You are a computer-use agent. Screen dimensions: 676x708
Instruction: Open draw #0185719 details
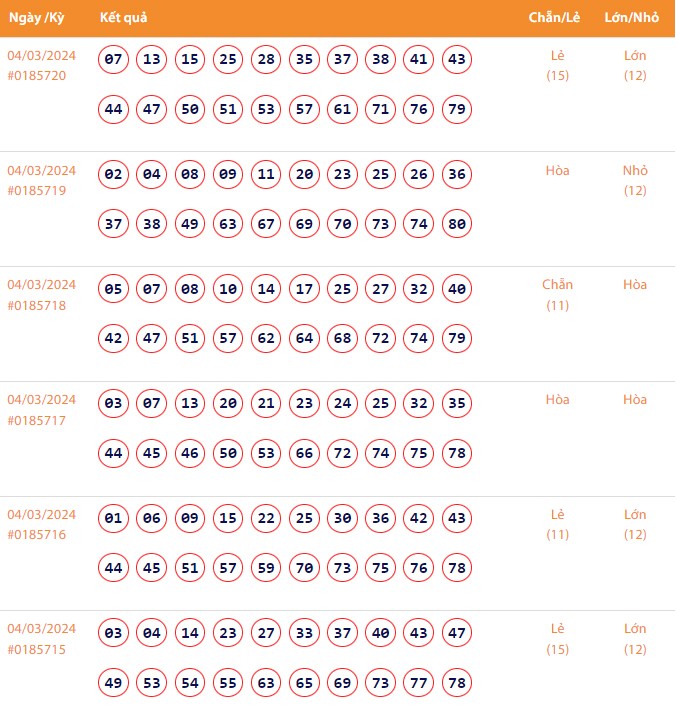[37, 190]
